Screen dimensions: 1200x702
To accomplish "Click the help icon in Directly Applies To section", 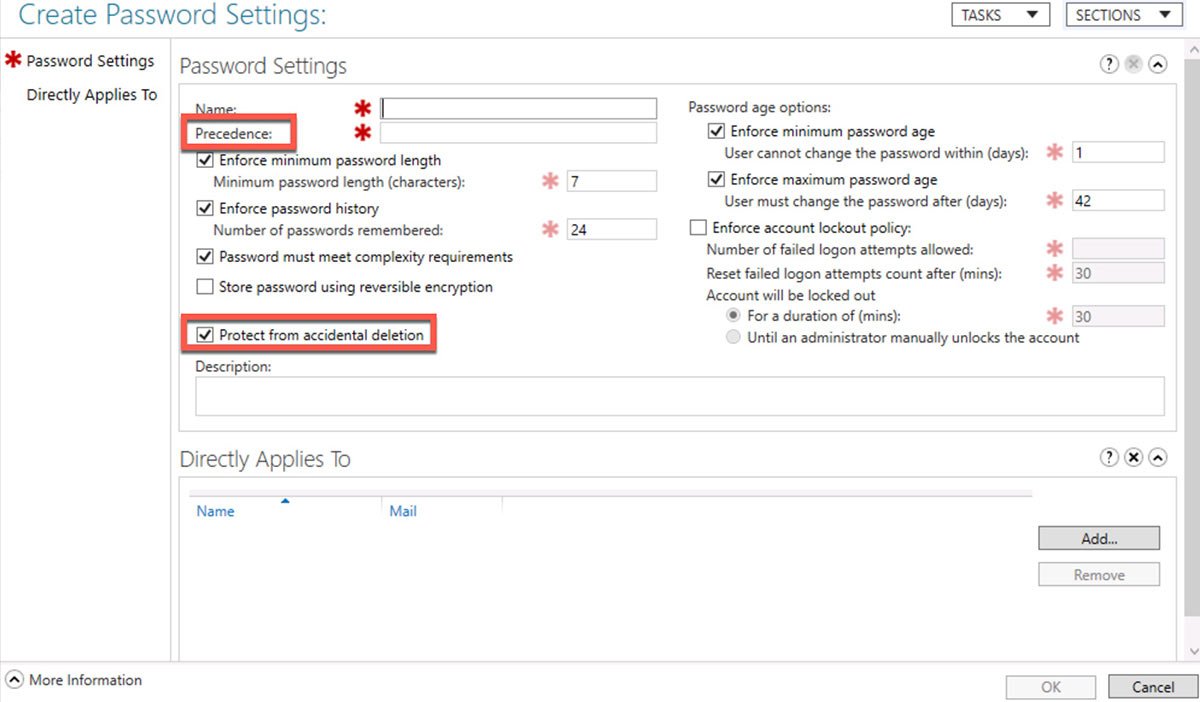I will tap(1109, 457).
